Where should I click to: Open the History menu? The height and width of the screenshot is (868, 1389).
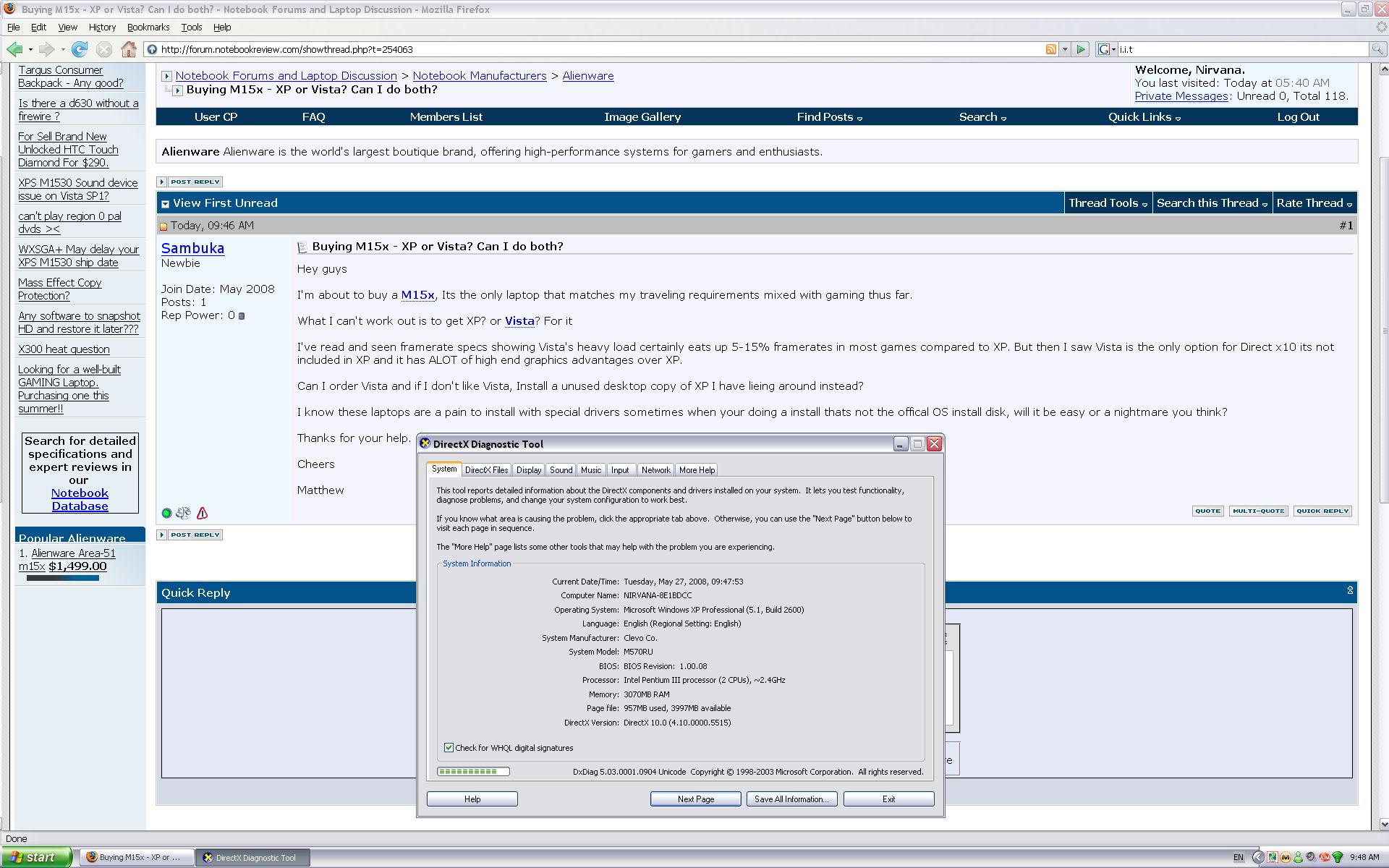(x=102, y=27)
